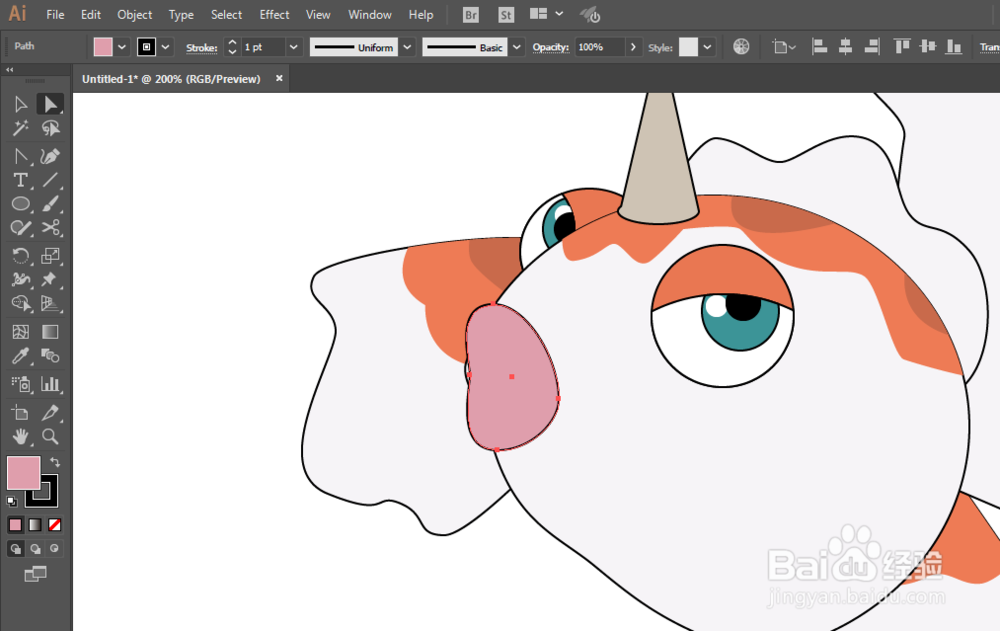1000x631 pixels.
Task: Select the Curvature pen tool
Action: coord(50,156)
